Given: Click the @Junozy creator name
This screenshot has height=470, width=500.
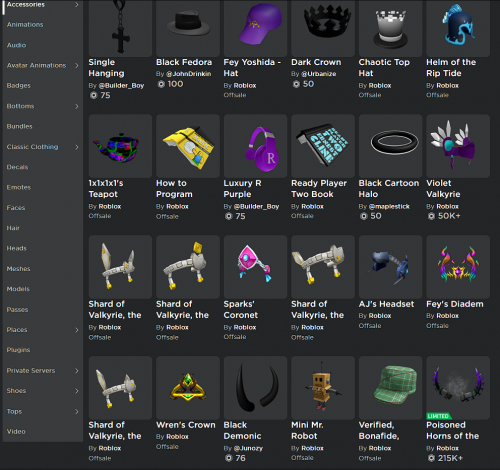Looking at the screenshot, I should pos(248,448).
